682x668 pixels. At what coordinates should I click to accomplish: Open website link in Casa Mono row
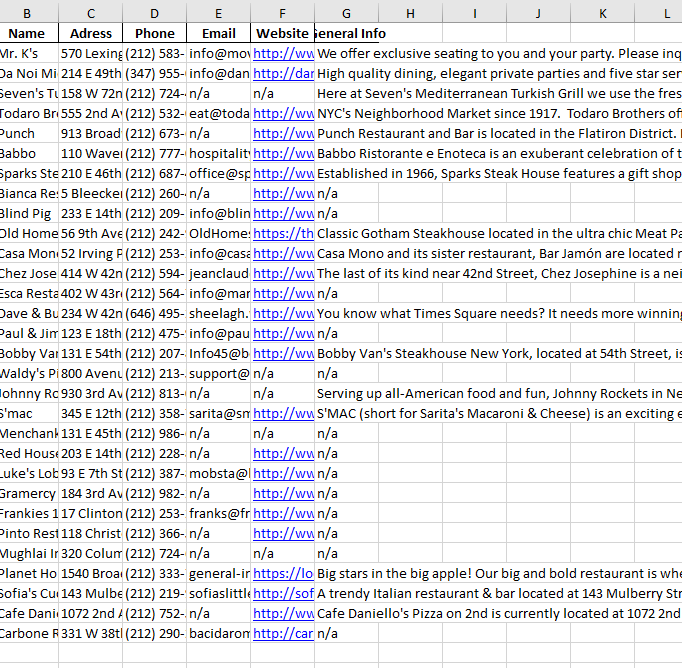[x=283, y=254]
